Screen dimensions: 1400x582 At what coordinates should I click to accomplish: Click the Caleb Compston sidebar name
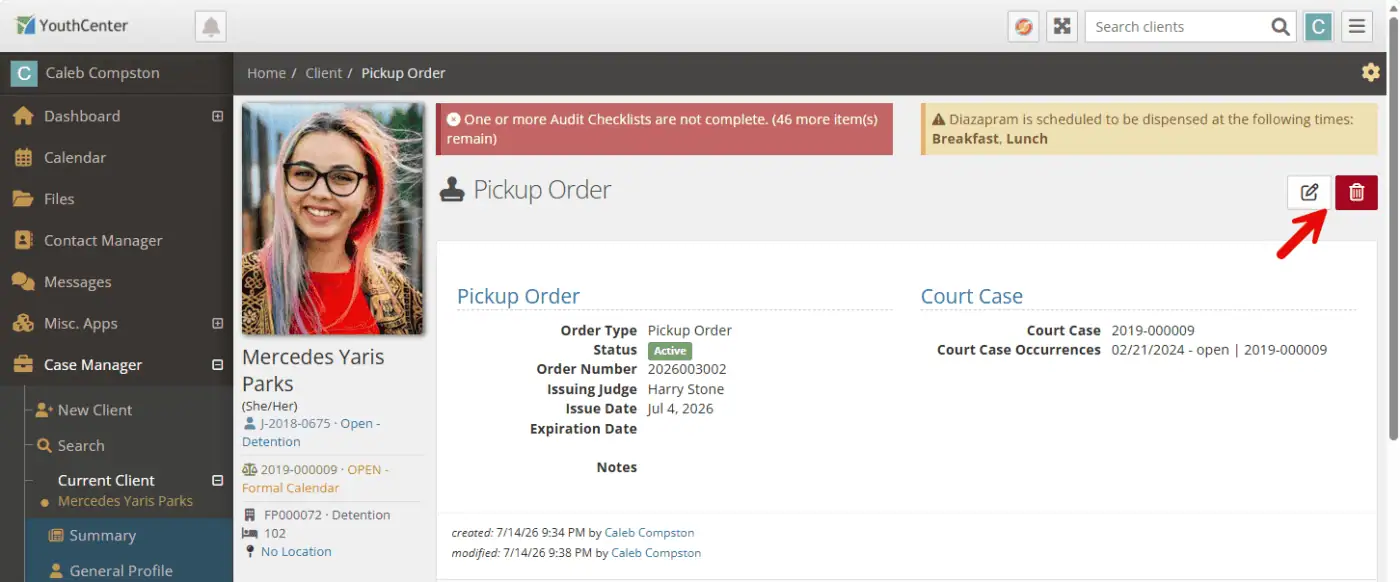tap(102, 73)
